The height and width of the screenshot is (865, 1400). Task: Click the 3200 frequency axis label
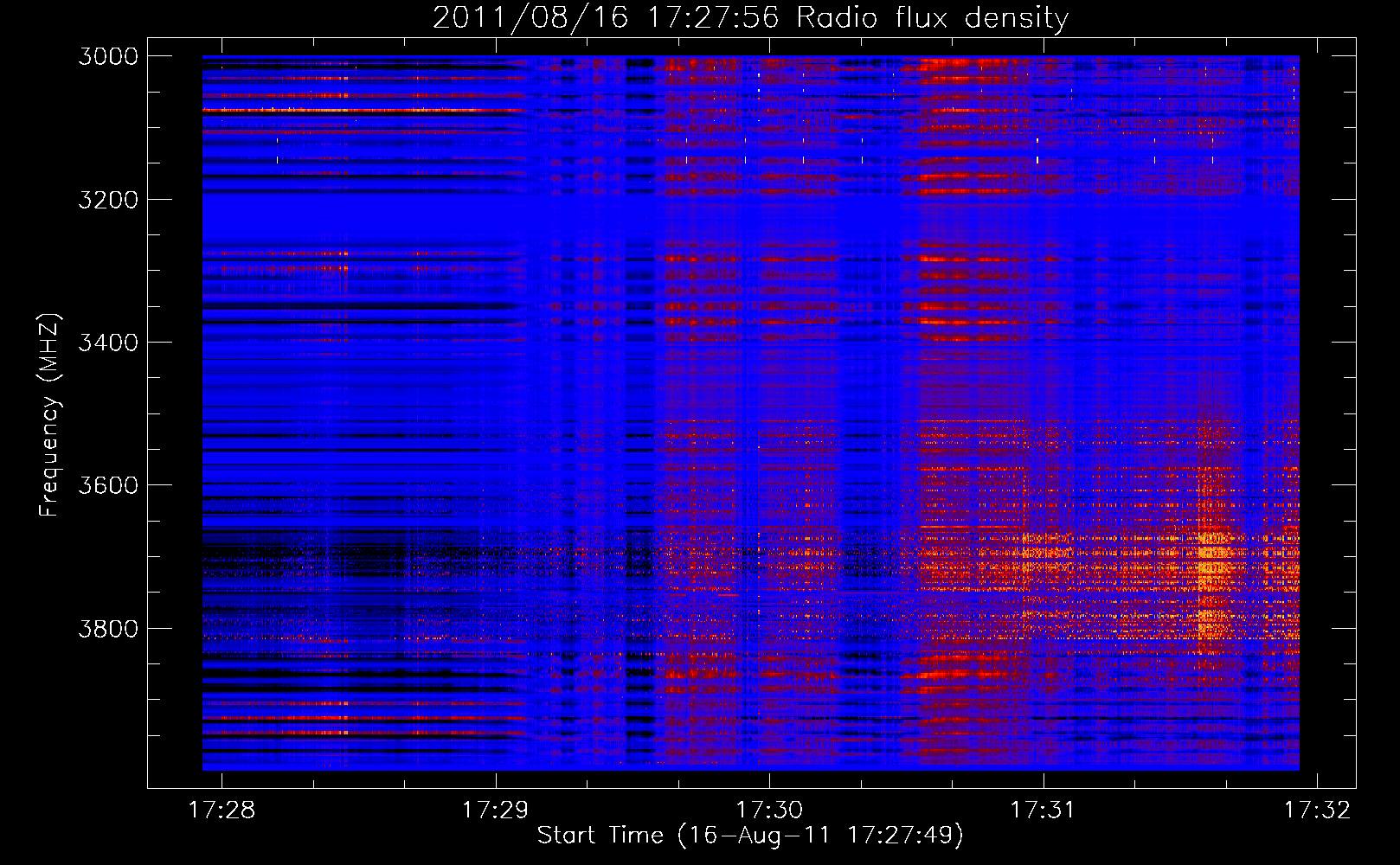click(x=108, y=200)
